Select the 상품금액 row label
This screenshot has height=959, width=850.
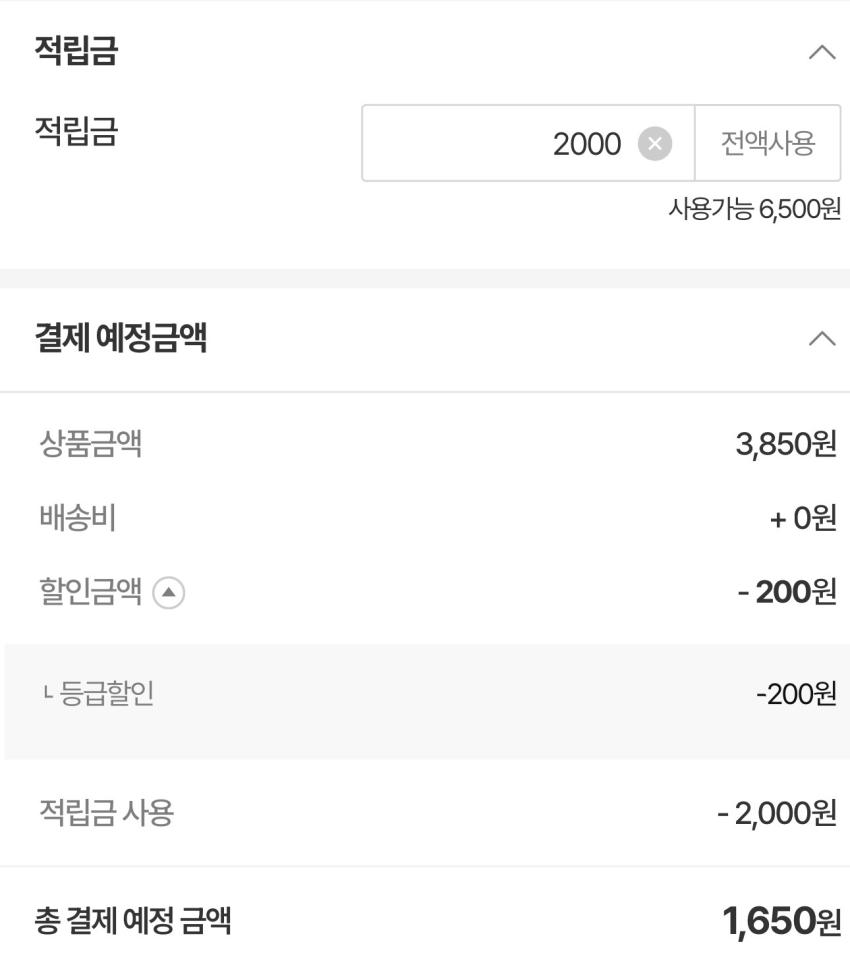[x=90, y=443]
